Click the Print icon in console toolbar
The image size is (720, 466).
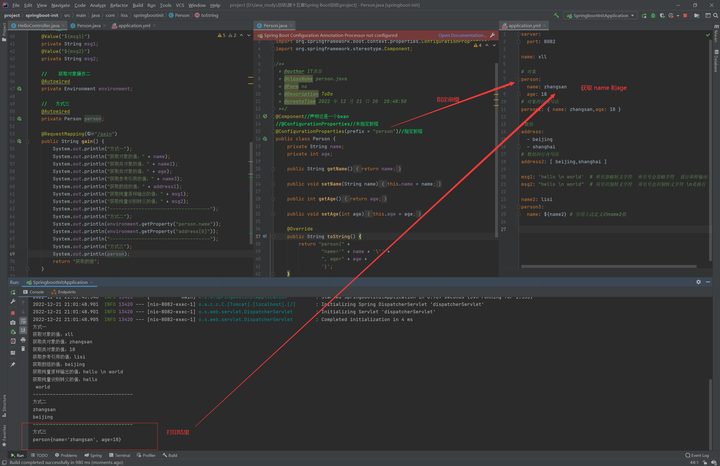[23, 340]
